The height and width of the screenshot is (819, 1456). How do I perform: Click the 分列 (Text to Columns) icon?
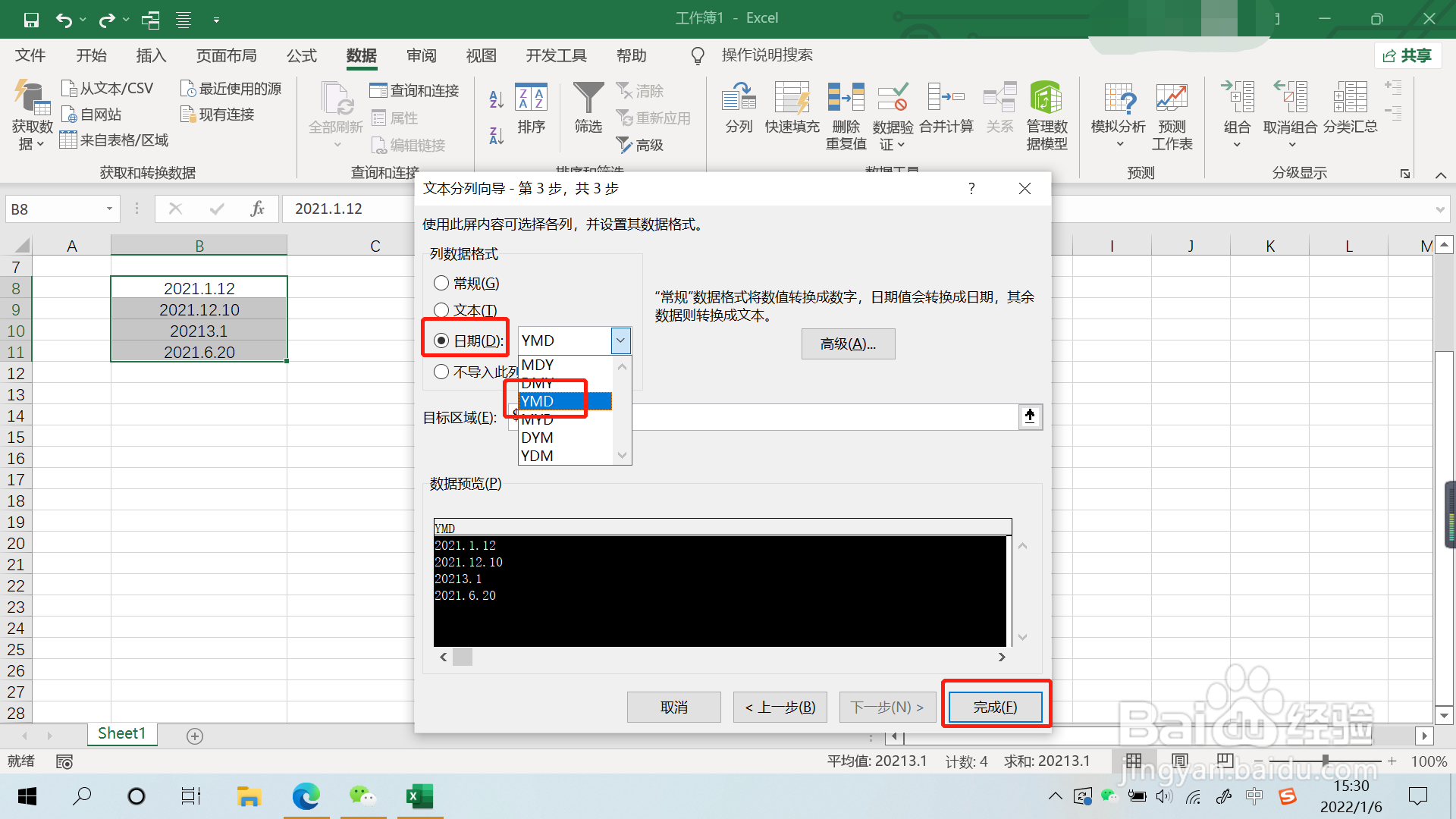(x=739, y=99)
